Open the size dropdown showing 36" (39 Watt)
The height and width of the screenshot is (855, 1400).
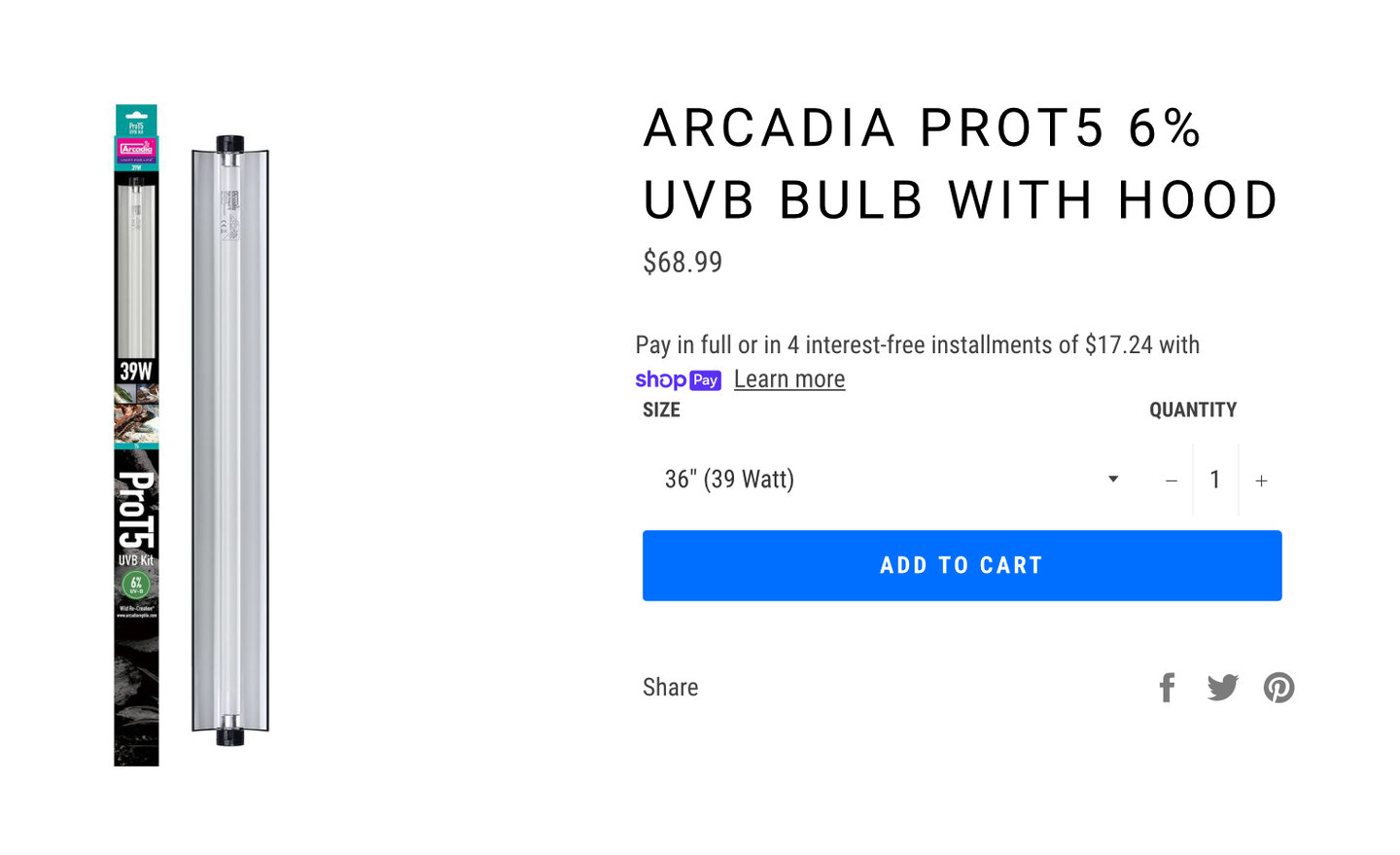[885, 480]
